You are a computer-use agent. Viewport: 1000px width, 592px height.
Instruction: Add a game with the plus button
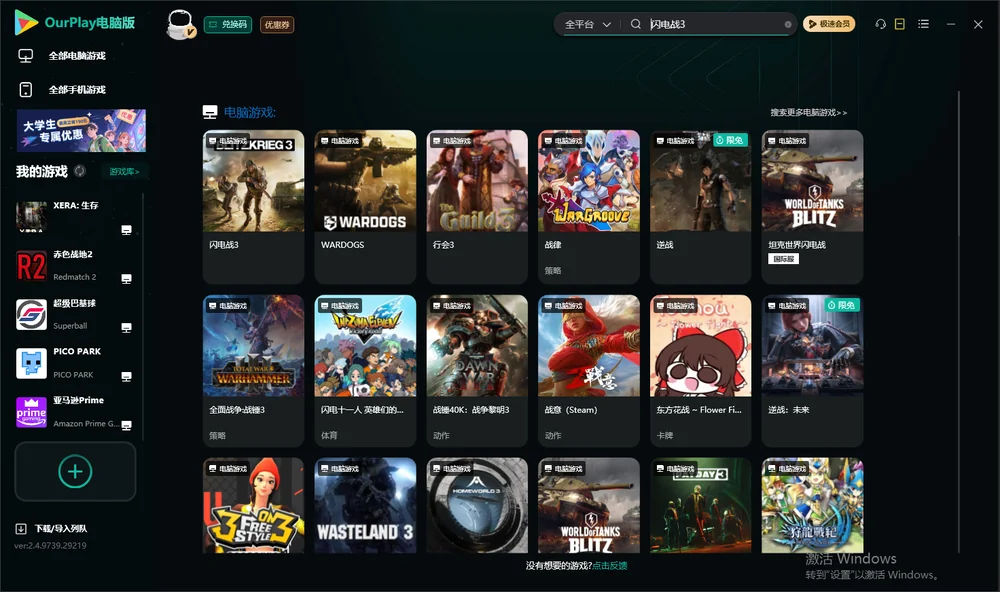click(75, 472)
